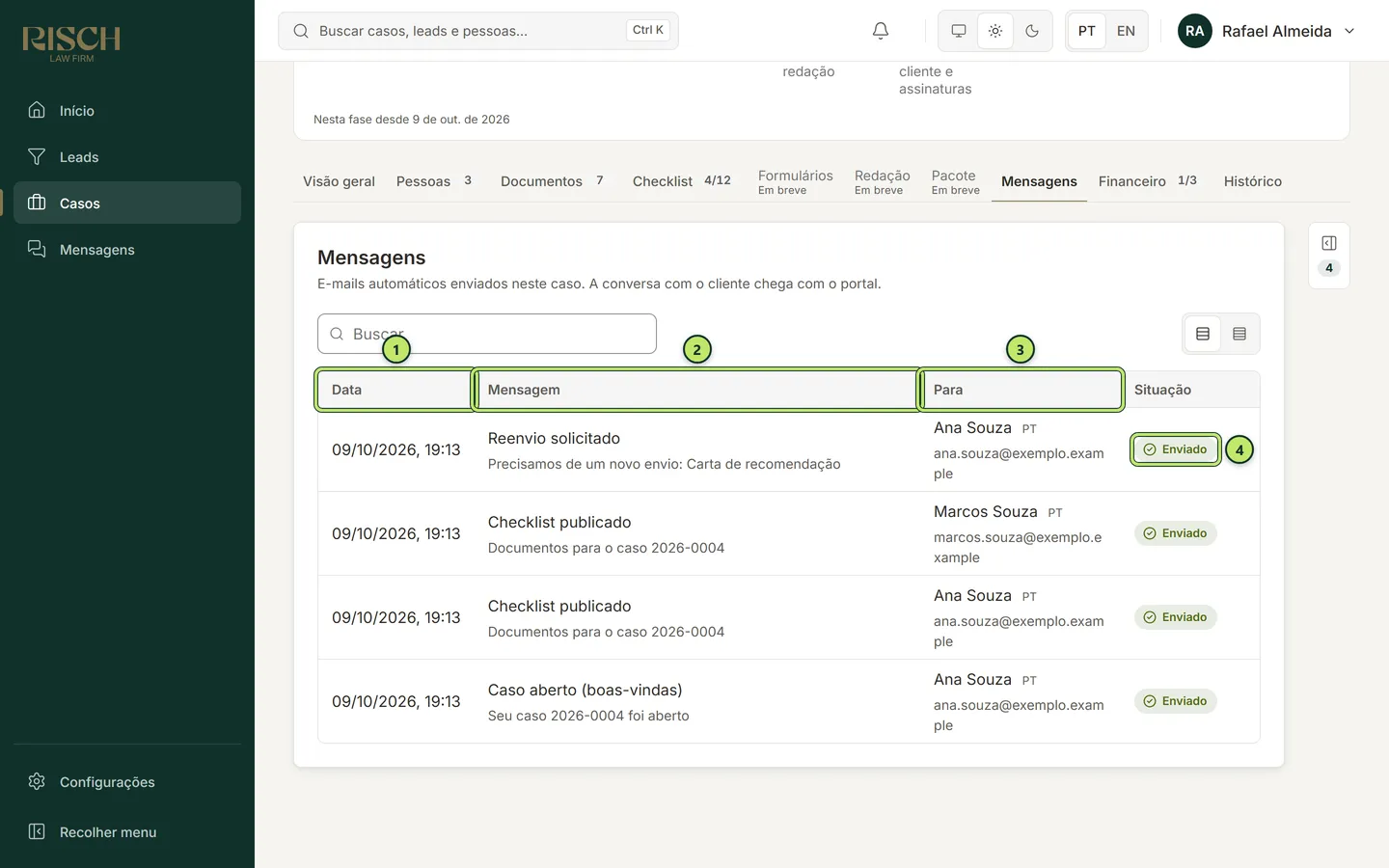Open Mensagens in sidebar
Screen dimensions: 1389x868
tap(127, 250)
